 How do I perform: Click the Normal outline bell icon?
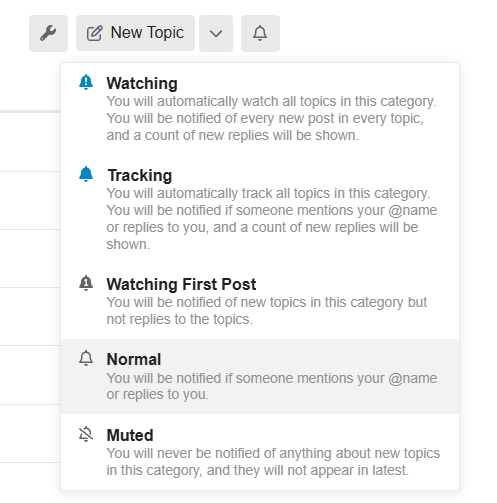point(86,358)
